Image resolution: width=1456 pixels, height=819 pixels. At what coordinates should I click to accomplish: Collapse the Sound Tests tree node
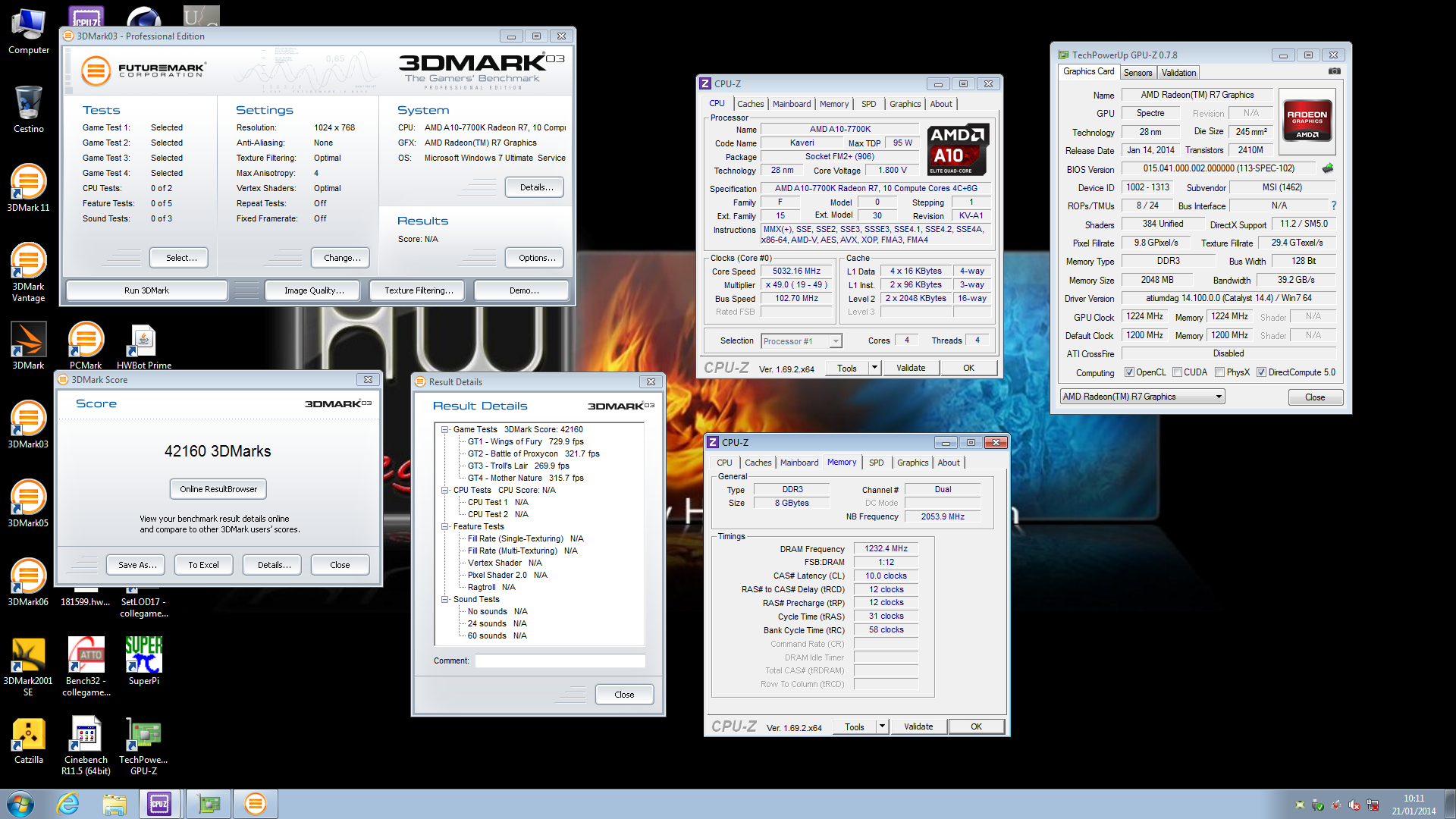tap(445, 599)
